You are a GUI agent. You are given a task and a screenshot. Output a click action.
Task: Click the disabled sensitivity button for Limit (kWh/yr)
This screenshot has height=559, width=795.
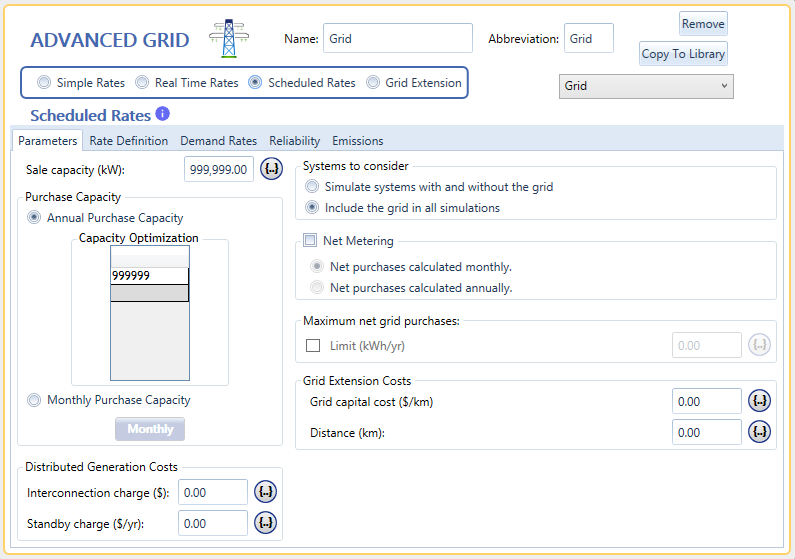pyautogui.click(x=760, y=345)
